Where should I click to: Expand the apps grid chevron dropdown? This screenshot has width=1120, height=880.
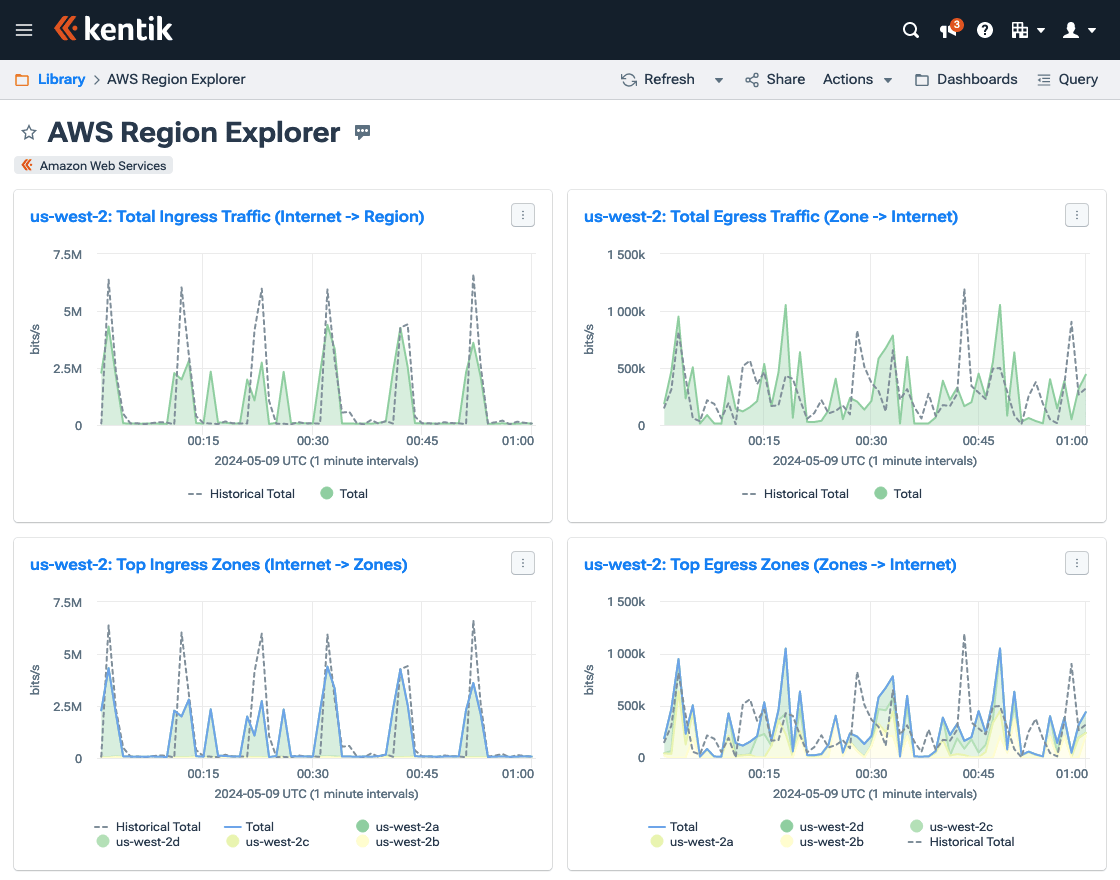[x=1043, y=30]
